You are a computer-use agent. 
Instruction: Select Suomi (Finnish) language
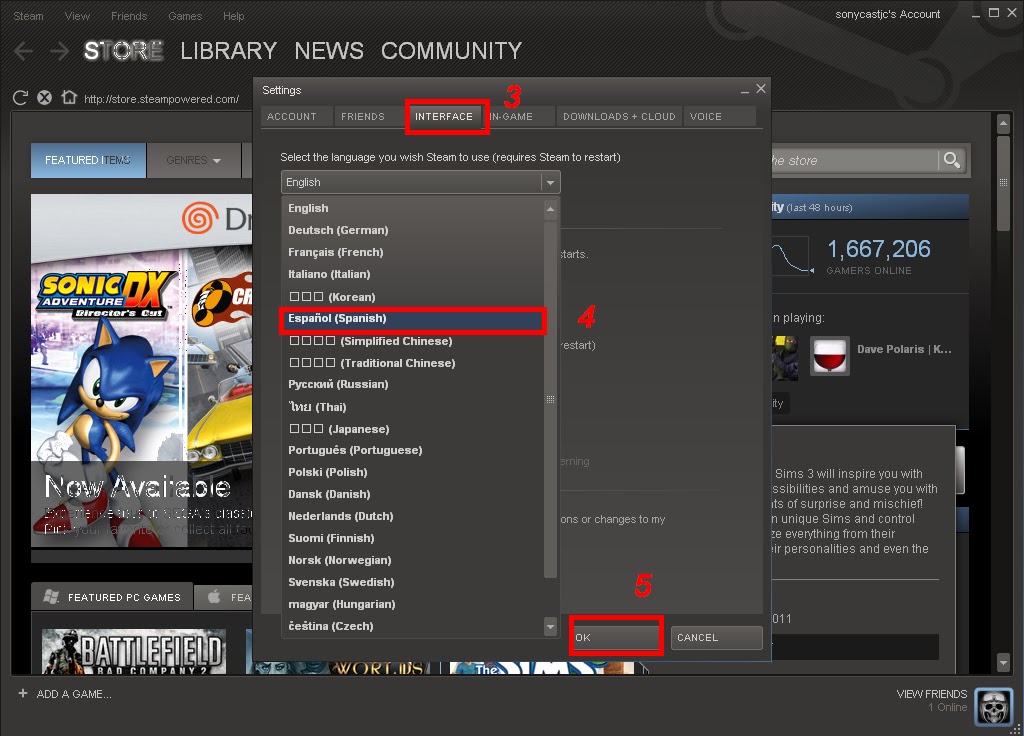(412, 538)
